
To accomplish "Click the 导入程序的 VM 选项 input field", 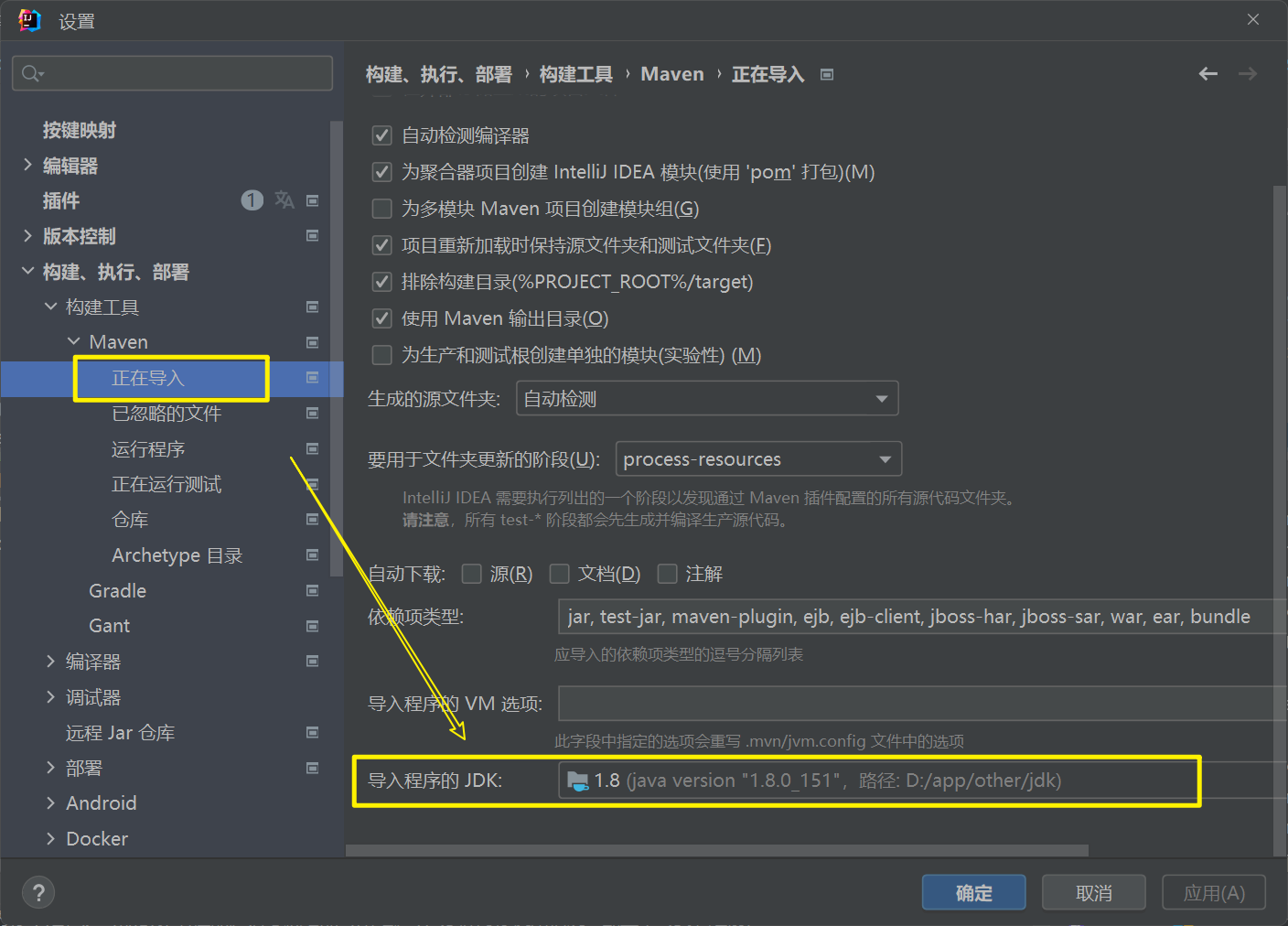I will tap(915, 704).
